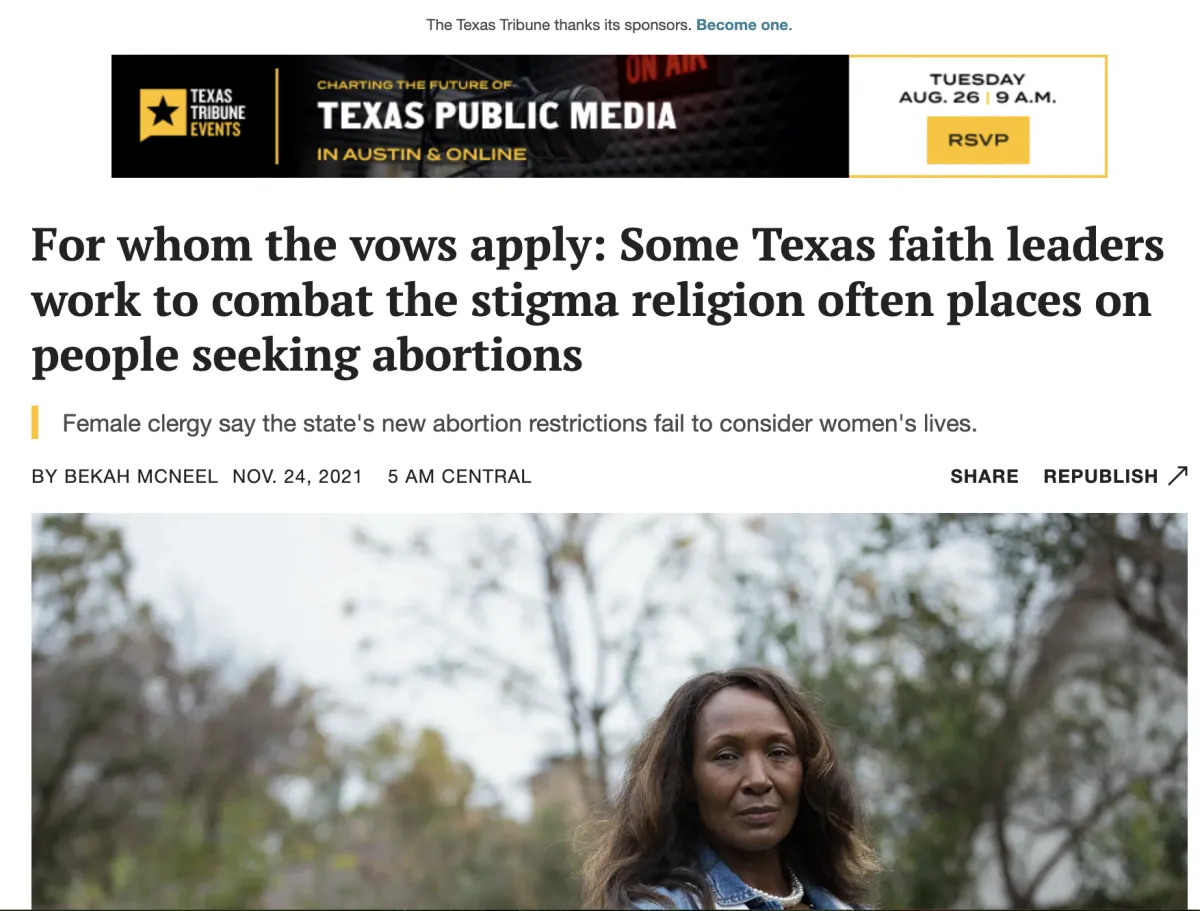Click the 'Texas Public Media' banner title
Screen dimensions: 1200x911
pos(496,117)
